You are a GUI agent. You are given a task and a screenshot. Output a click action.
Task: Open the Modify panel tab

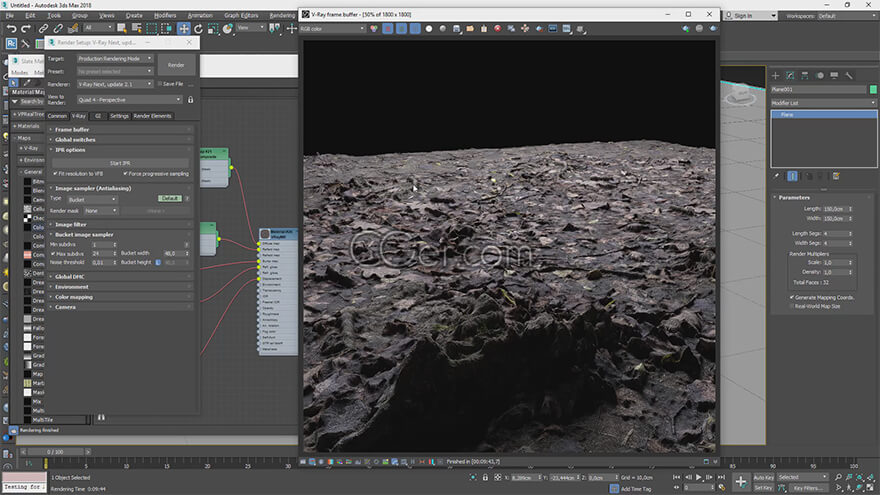pos(790,75)
